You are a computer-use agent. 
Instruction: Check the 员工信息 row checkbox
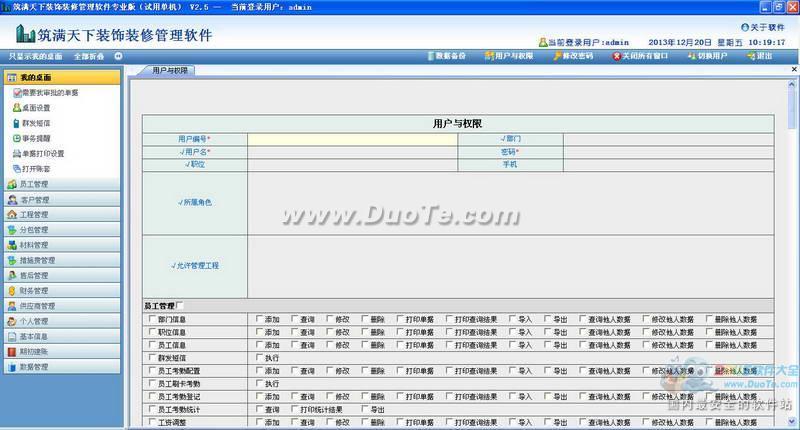[152, 345]
